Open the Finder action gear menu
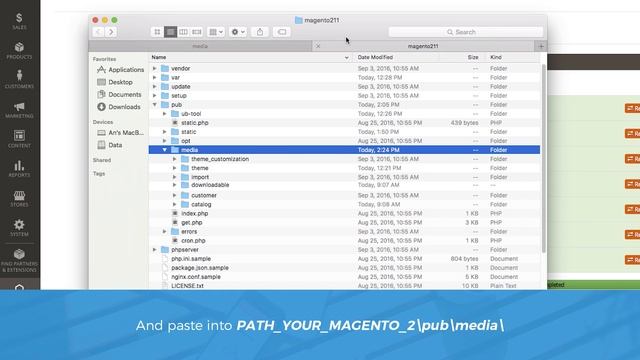The height and width of the screenshot is (360, 640). click(x=238, y=32)
